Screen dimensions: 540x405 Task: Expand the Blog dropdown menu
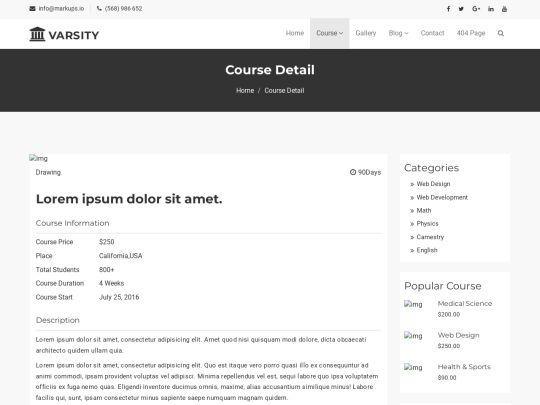[398, 33]
